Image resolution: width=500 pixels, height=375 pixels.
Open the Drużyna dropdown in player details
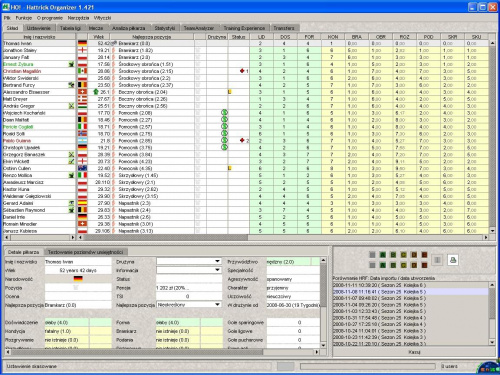tap(189, 261)
